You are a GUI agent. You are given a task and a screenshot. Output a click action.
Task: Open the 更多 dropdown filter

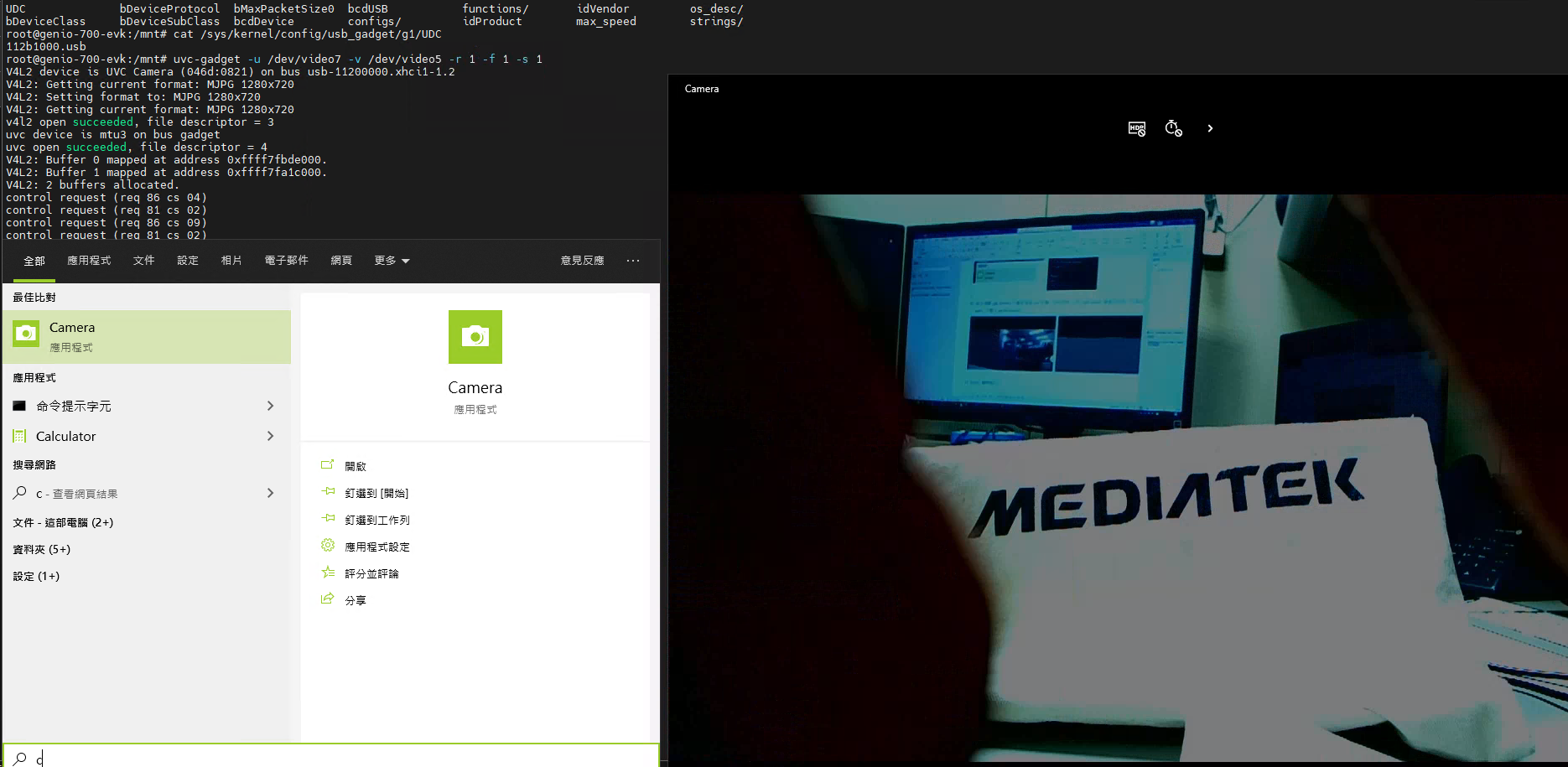392,261
